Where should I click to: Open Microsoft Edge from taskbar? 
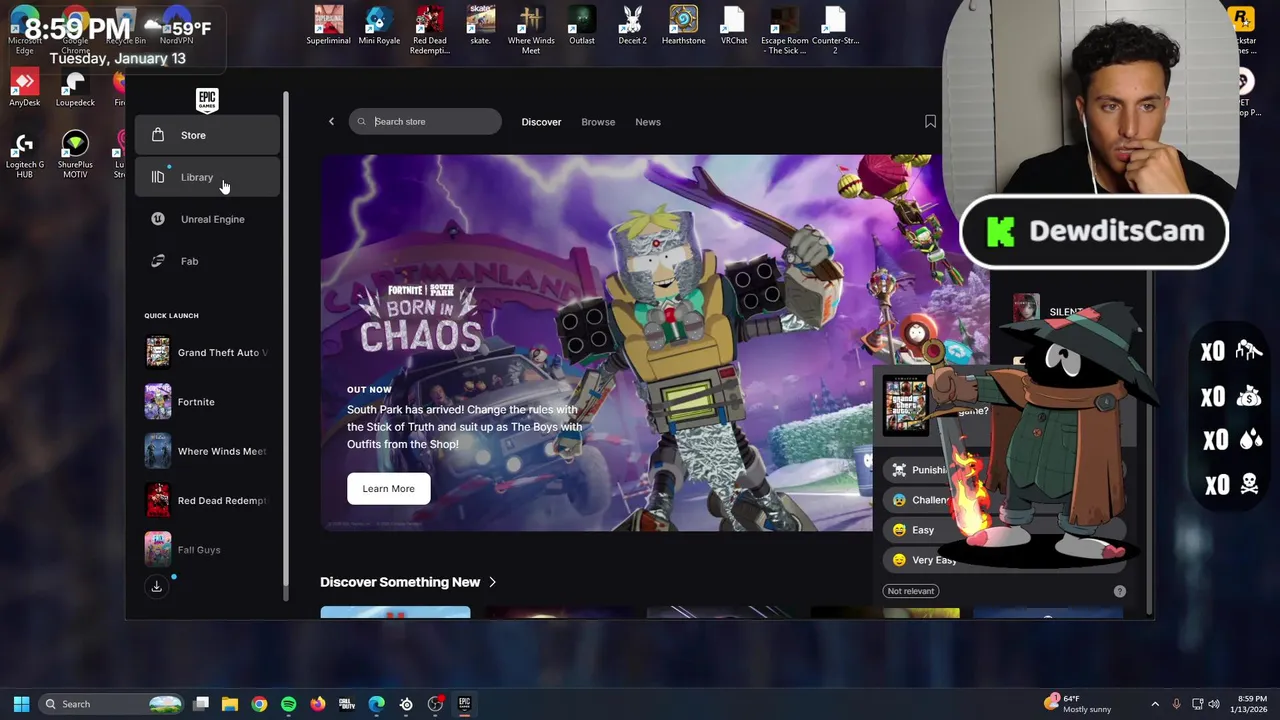click(x=376, y=704)
